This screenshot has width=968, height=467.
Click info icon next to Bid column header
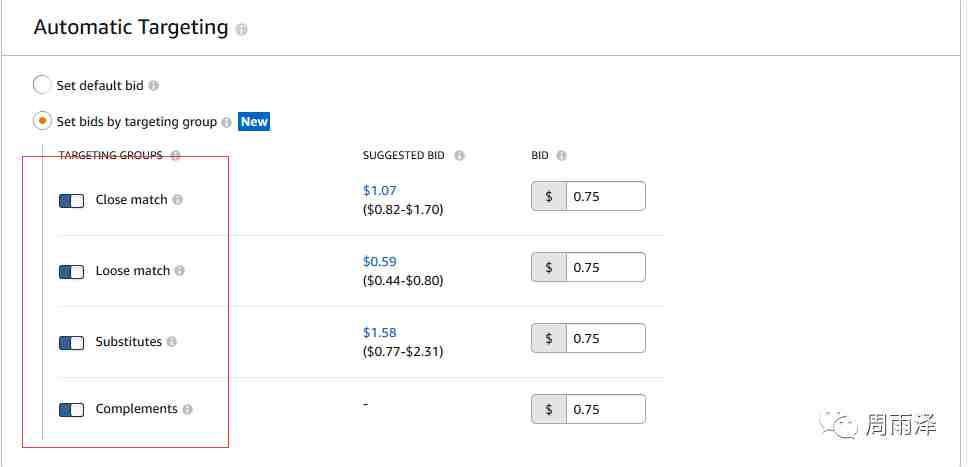(561, 156)
